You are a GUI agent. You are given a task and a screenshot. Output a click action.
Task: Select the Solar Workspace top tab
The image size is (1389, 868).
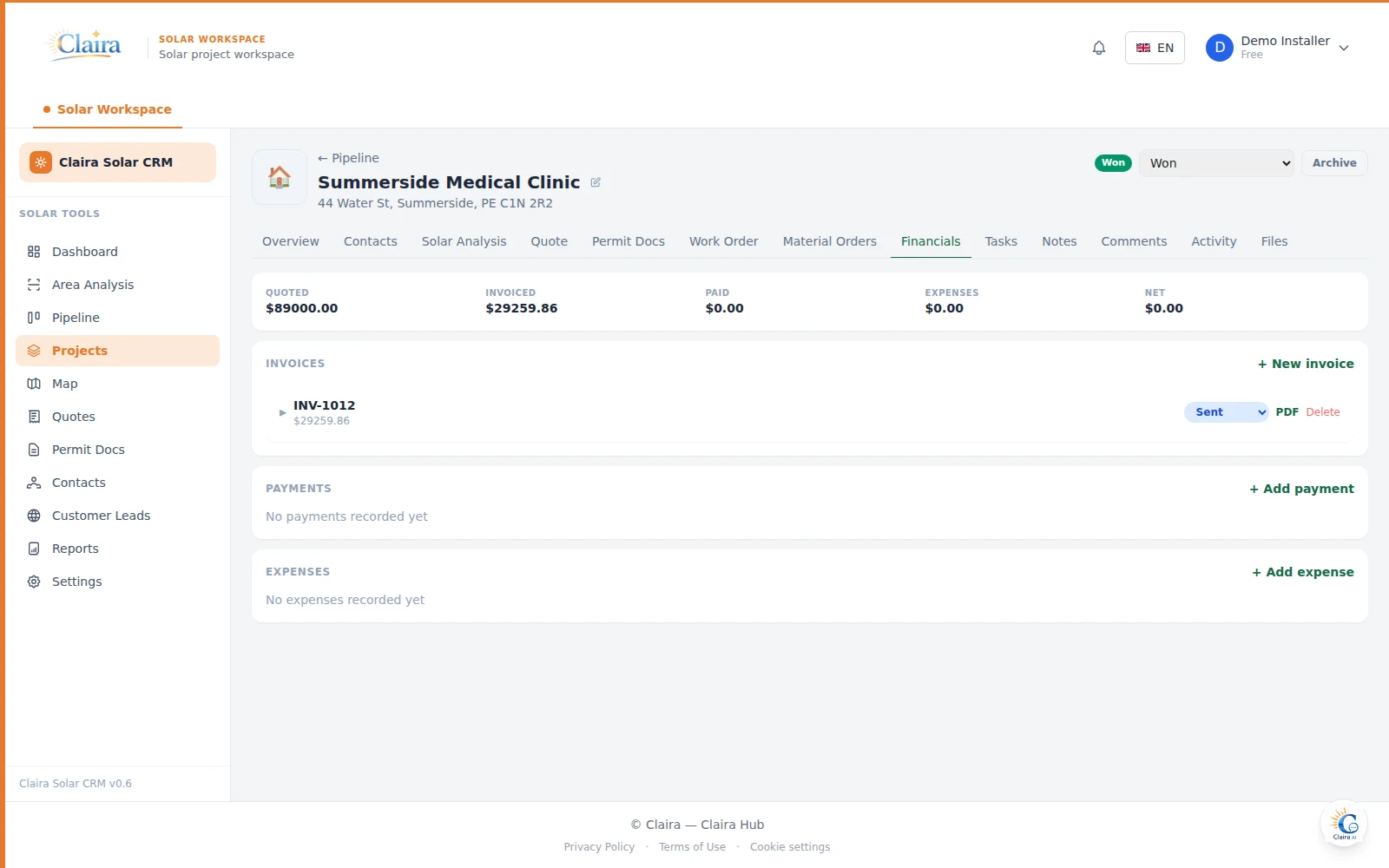108,109
